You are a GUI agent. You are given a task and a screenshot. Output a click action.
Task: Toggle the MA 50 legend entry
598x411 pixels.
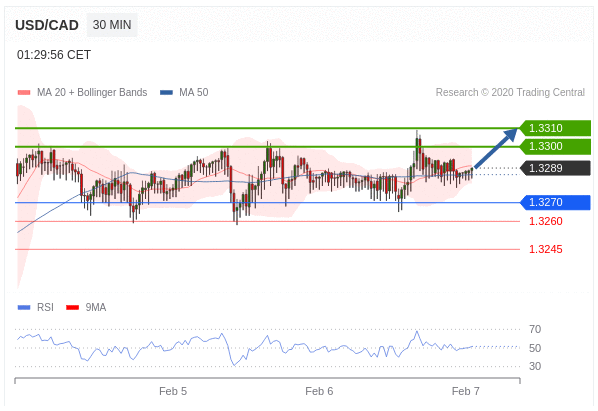(184, 92)
